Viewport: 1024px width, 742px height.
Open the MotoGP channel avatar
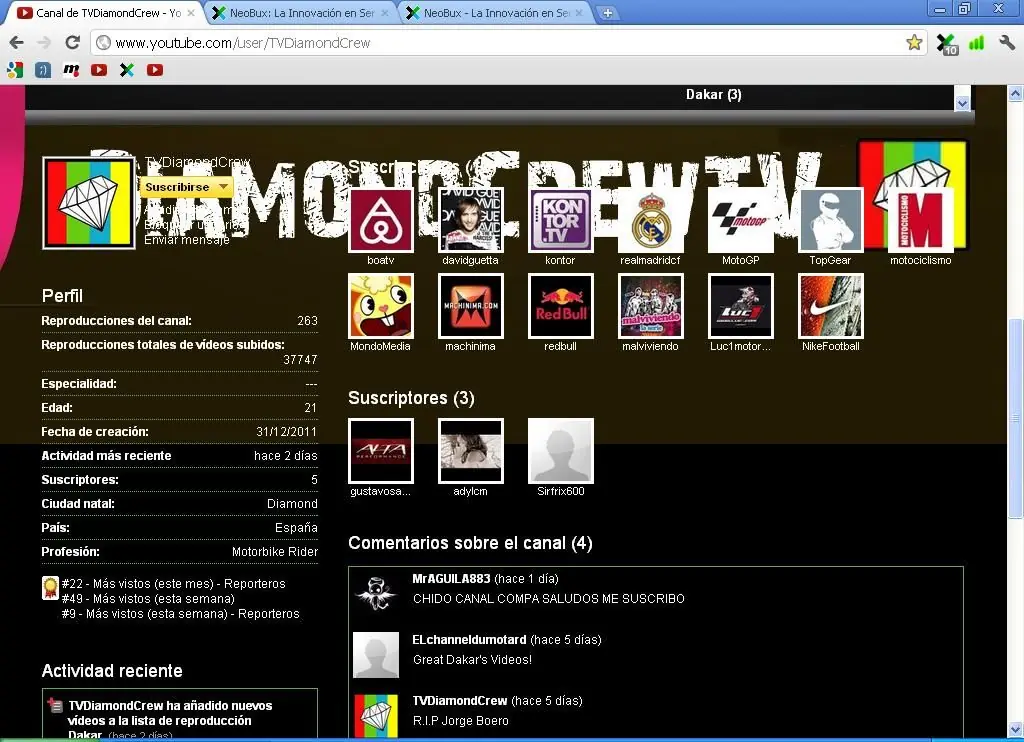pyautogui.click(x=741, y=220)
